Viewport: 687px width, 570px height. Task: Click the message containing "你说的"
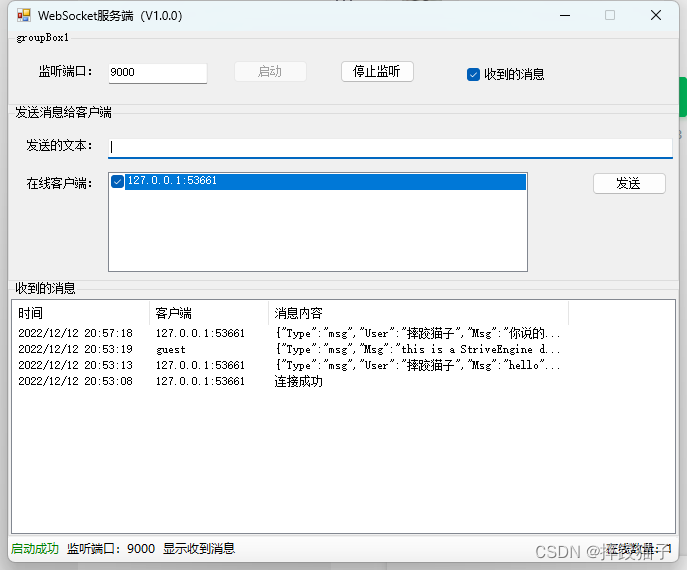pyautogui.click(x=418, y=333)
